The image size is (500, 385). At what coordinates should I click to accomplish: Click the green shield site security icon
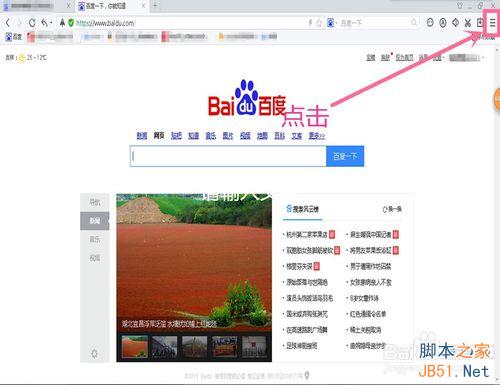[x=71, y=23]
